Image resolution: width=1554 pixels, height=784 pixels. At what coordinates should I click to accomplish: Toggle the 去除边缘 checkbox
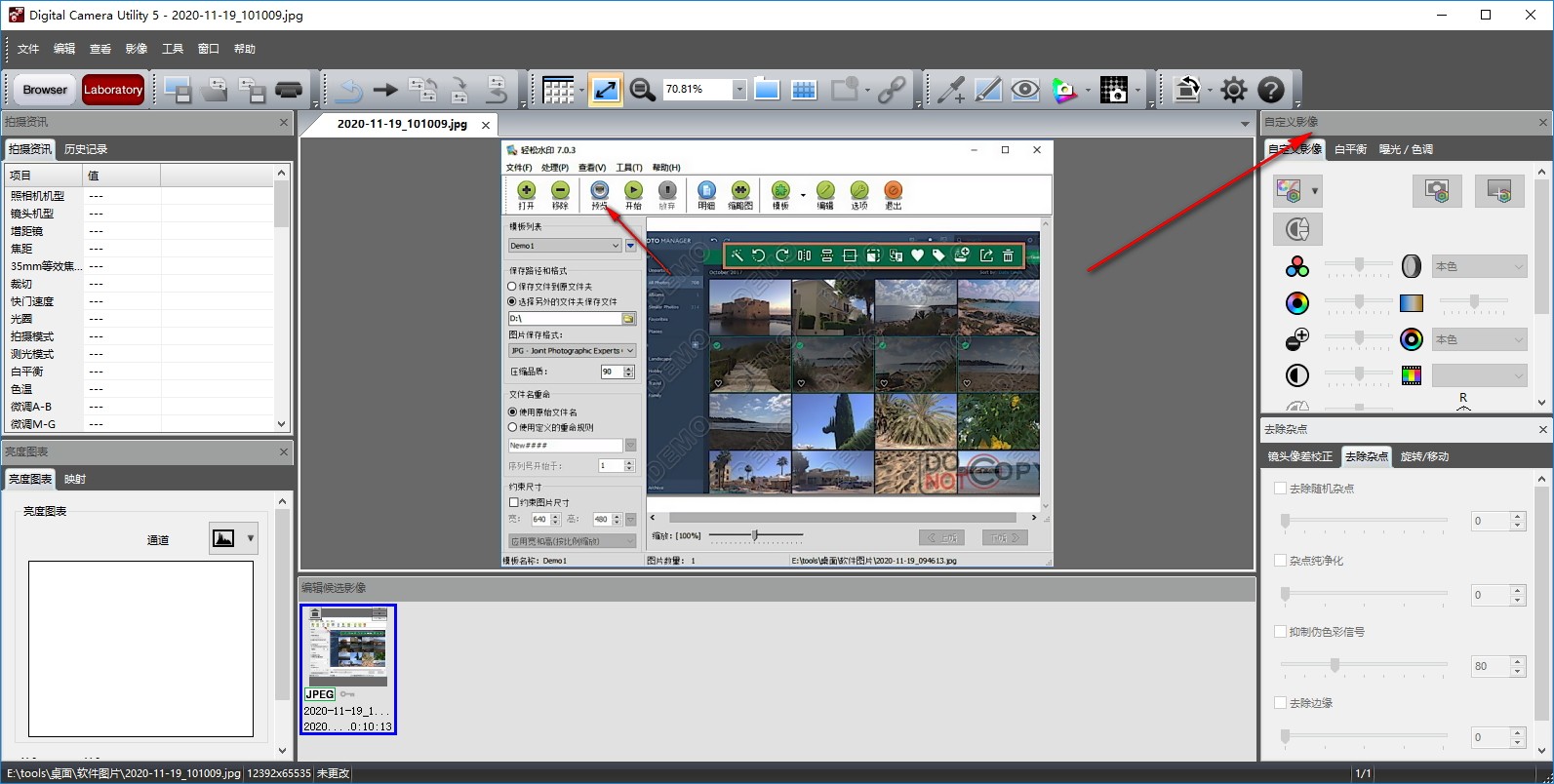(x=1281, y=703)
